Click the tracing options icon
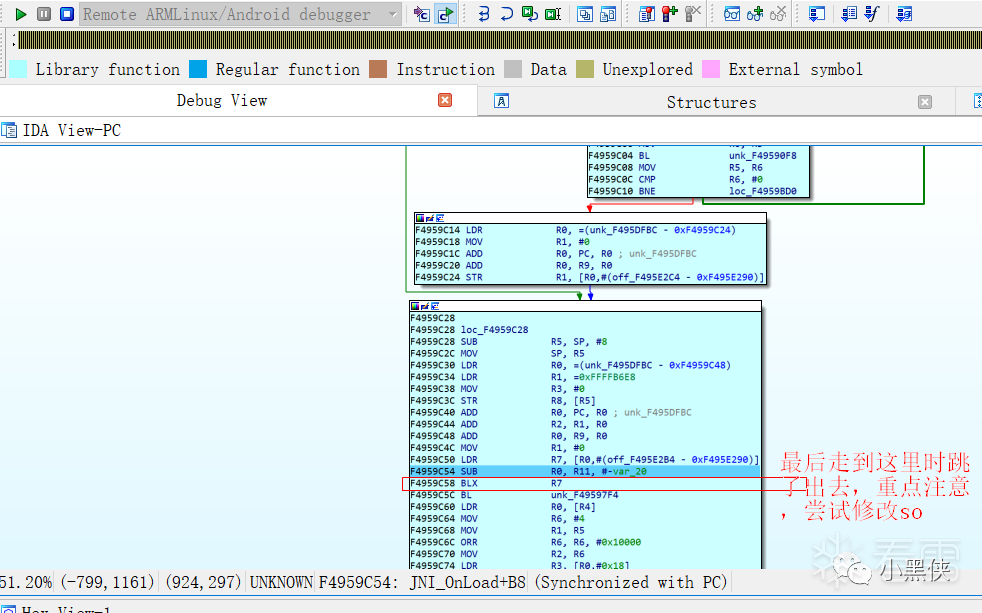The height and width of the screenshot is (613, 982). (x=904, y=14)
